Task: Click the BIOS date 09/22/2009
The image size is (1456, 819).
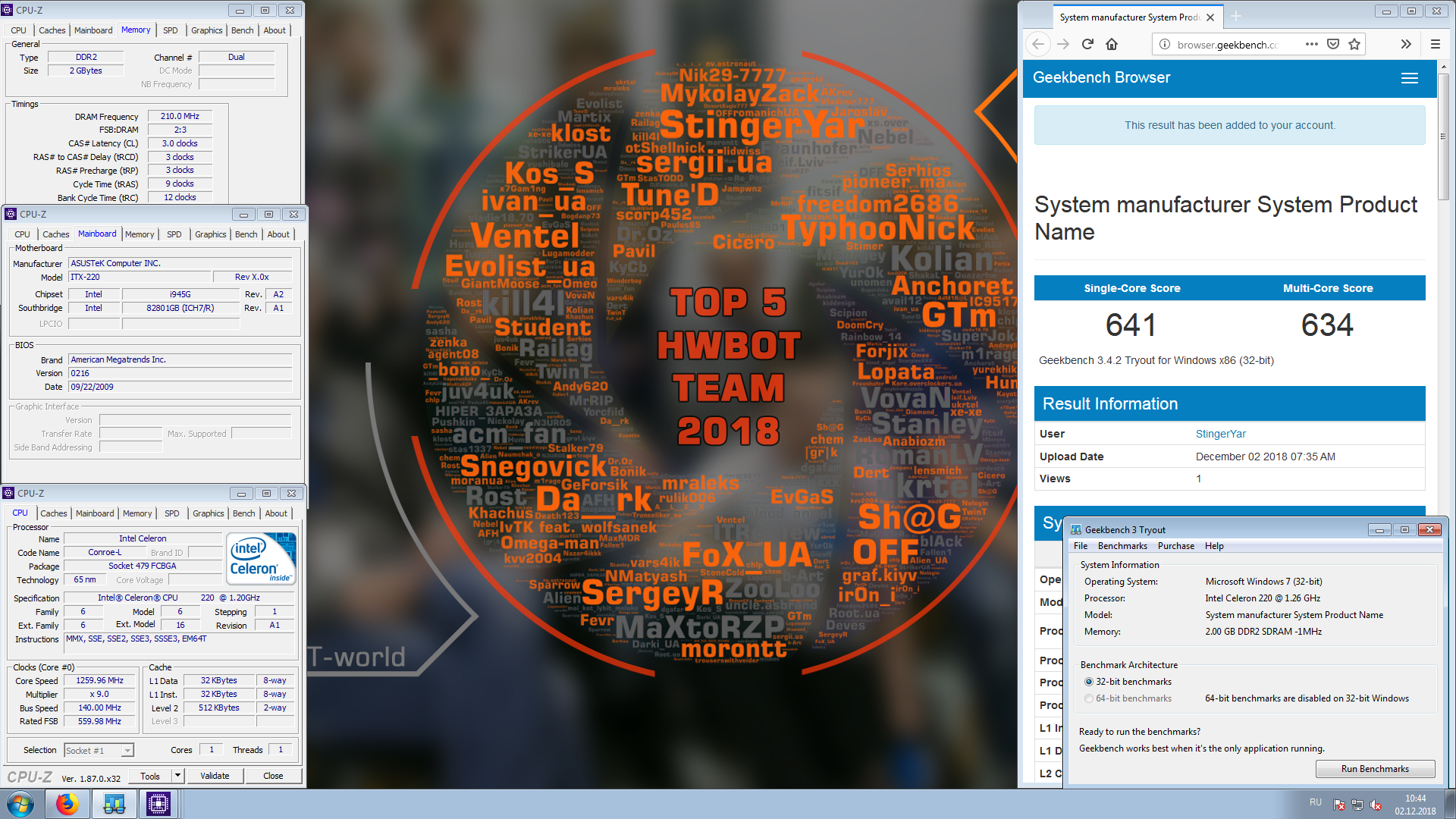Action: 180,387
